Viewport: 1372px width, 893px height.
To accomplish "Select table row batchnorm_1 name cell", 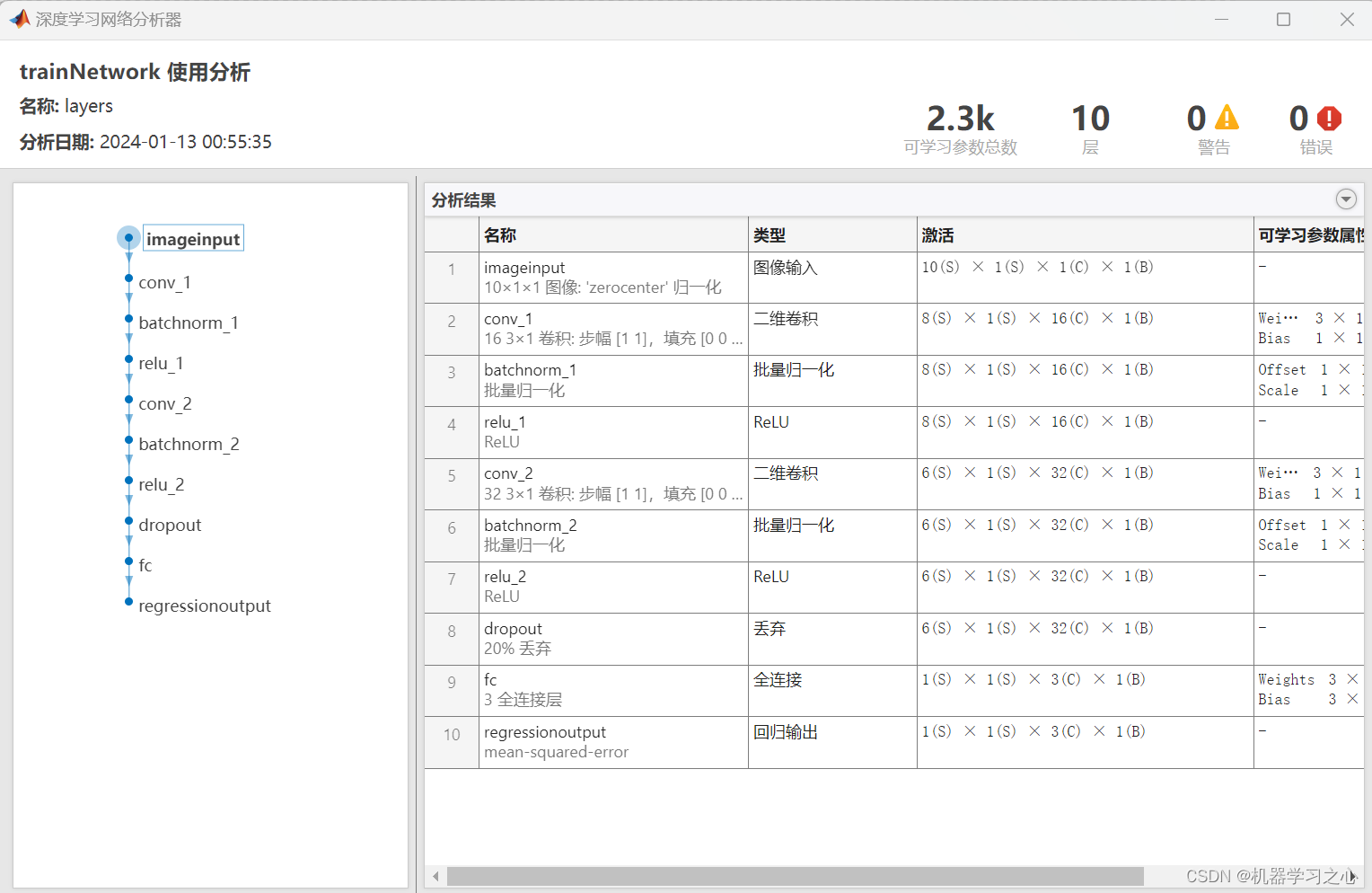I will coord(613,380).
